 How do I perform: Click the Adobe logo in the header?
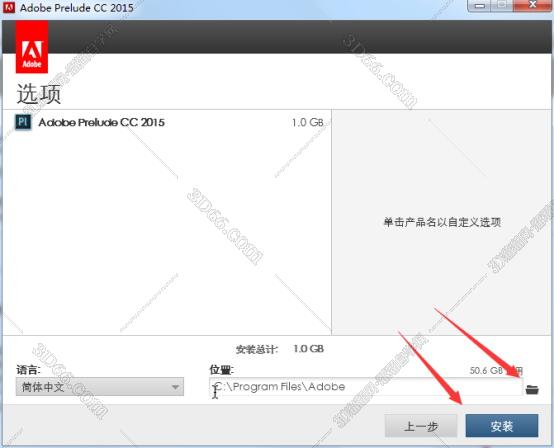coord(32,47)
